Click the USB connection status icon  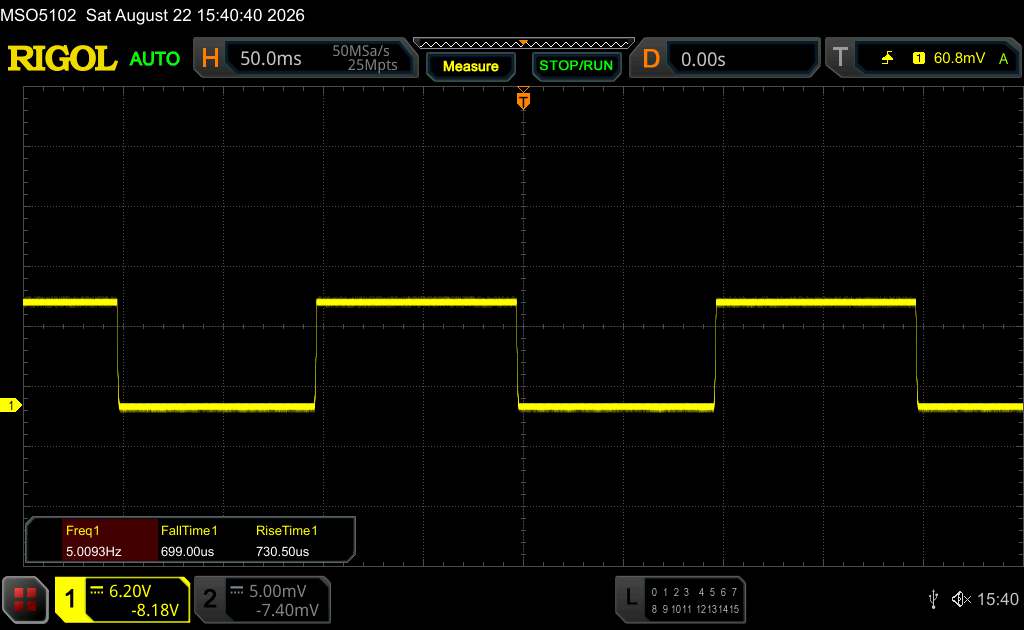click(x=933, y=599)
